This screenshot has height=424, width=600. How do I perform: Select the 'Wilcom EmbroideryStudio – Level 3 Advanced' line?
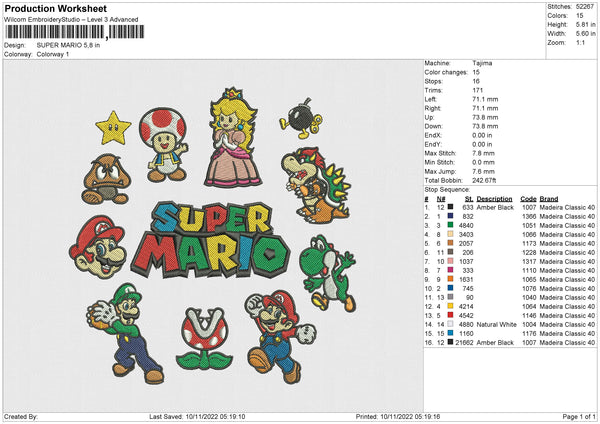click(x=71, y=20)
